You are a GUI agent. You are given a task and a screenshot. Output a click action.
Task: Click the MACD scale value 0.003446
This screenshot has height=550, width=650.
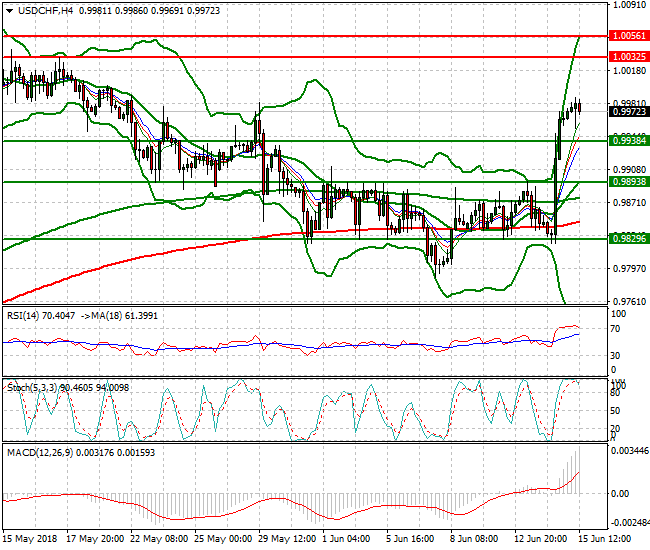(630, 451)
